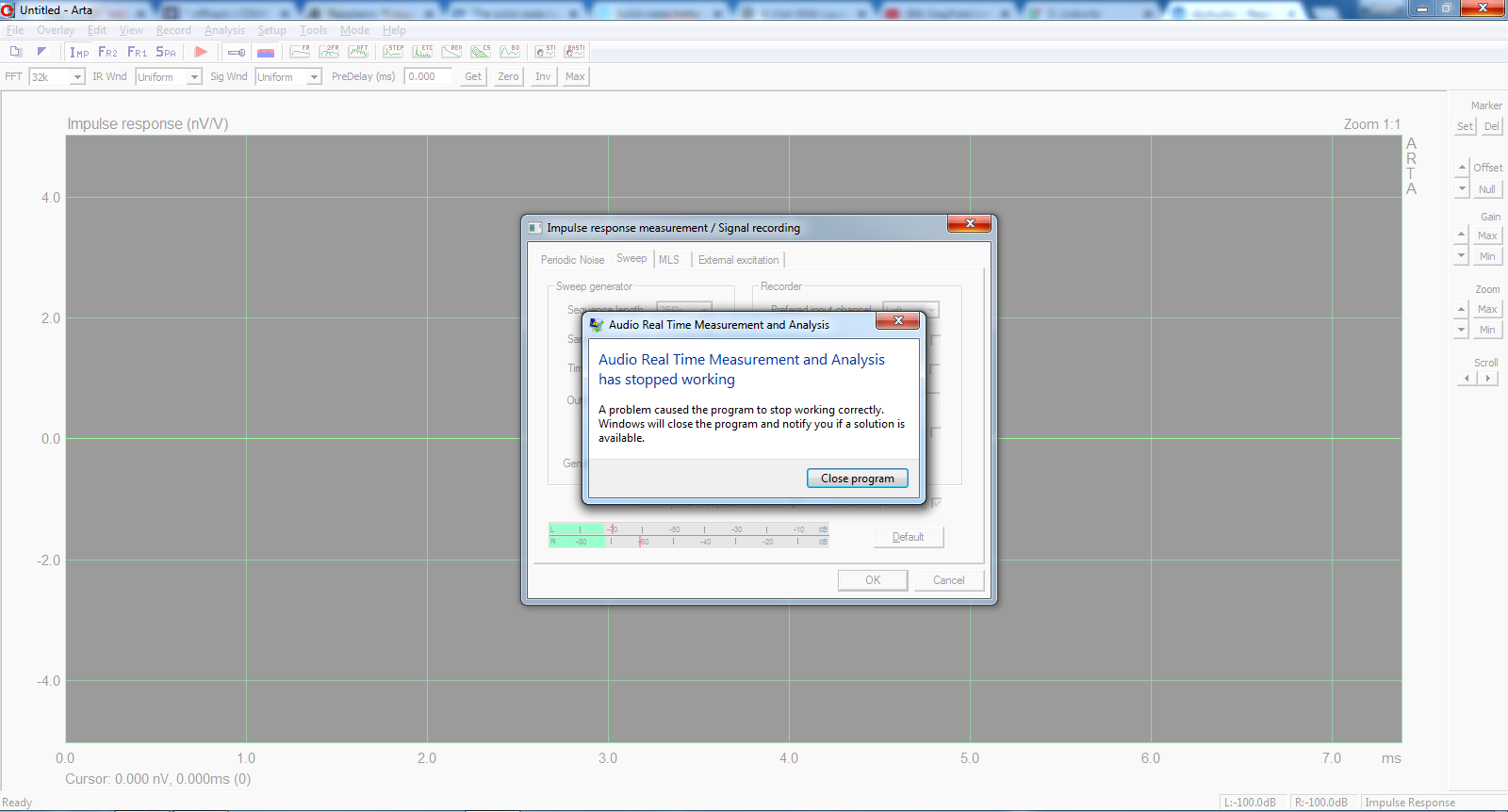Switch to IMP impulse response mode

point(79,52)
